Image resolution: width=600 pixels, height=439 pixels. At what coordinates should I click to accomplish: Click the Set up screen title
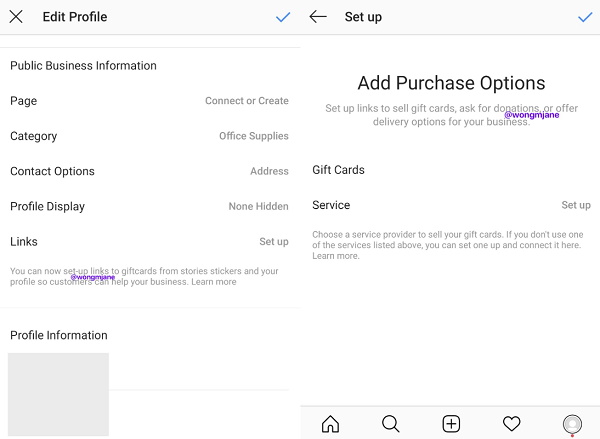point(363,17)
